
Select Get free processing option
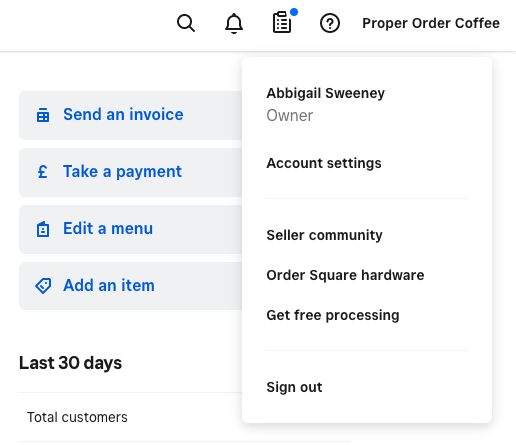pos(333,315)
